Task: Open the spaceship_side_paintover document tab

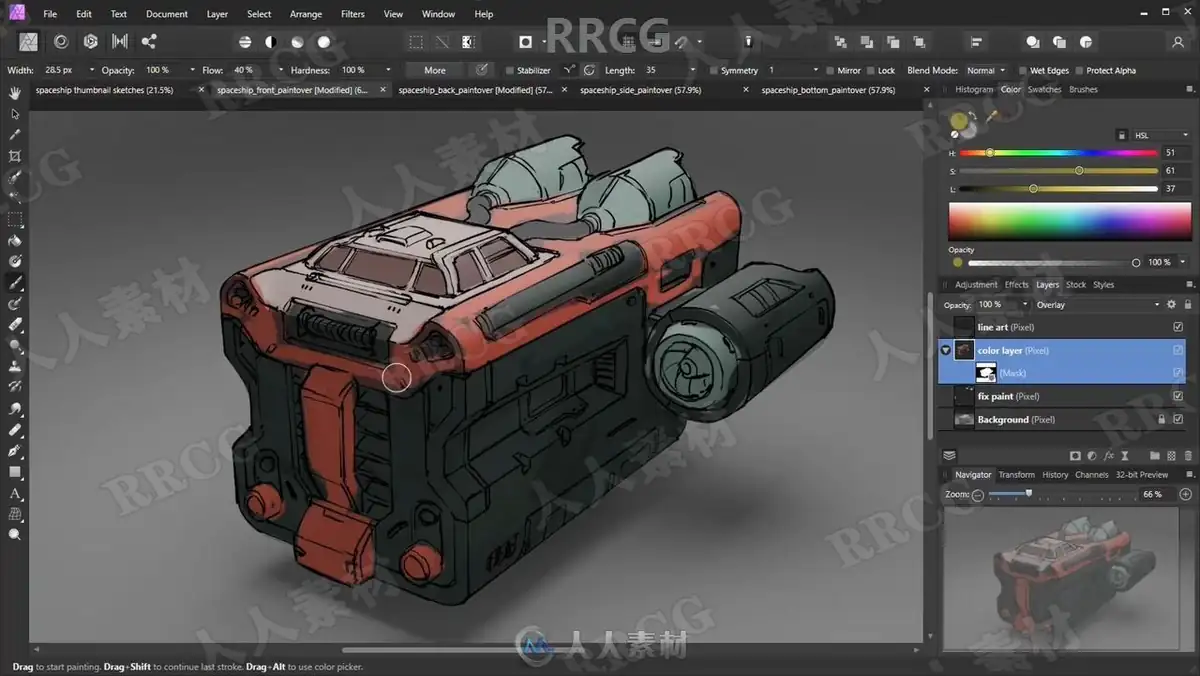Action: (x=640, y=89)
